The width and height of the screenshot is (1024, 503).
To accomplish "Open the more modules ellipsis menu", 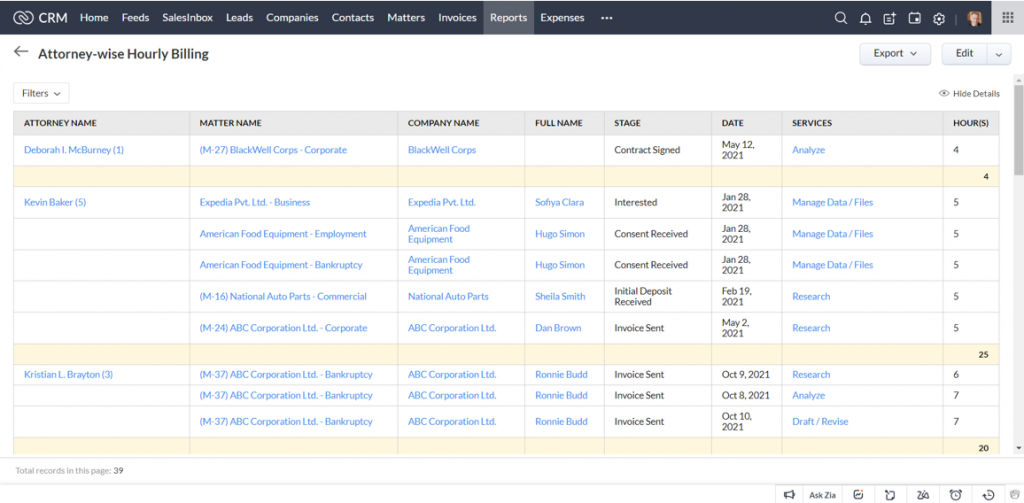I will pos(606,18).
